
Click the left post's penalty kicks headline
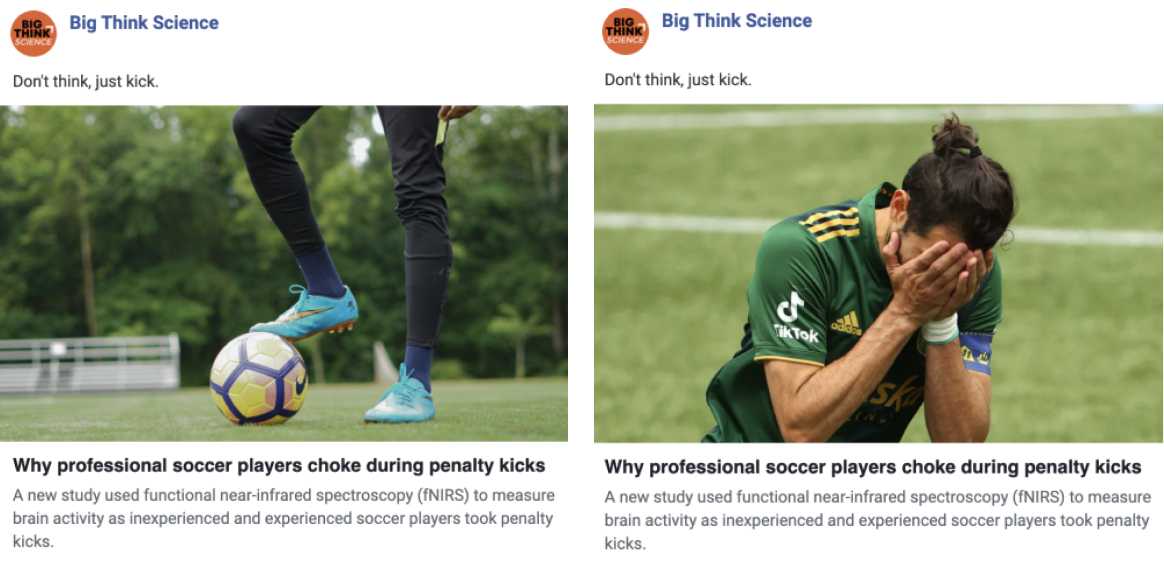click(279, 465)
